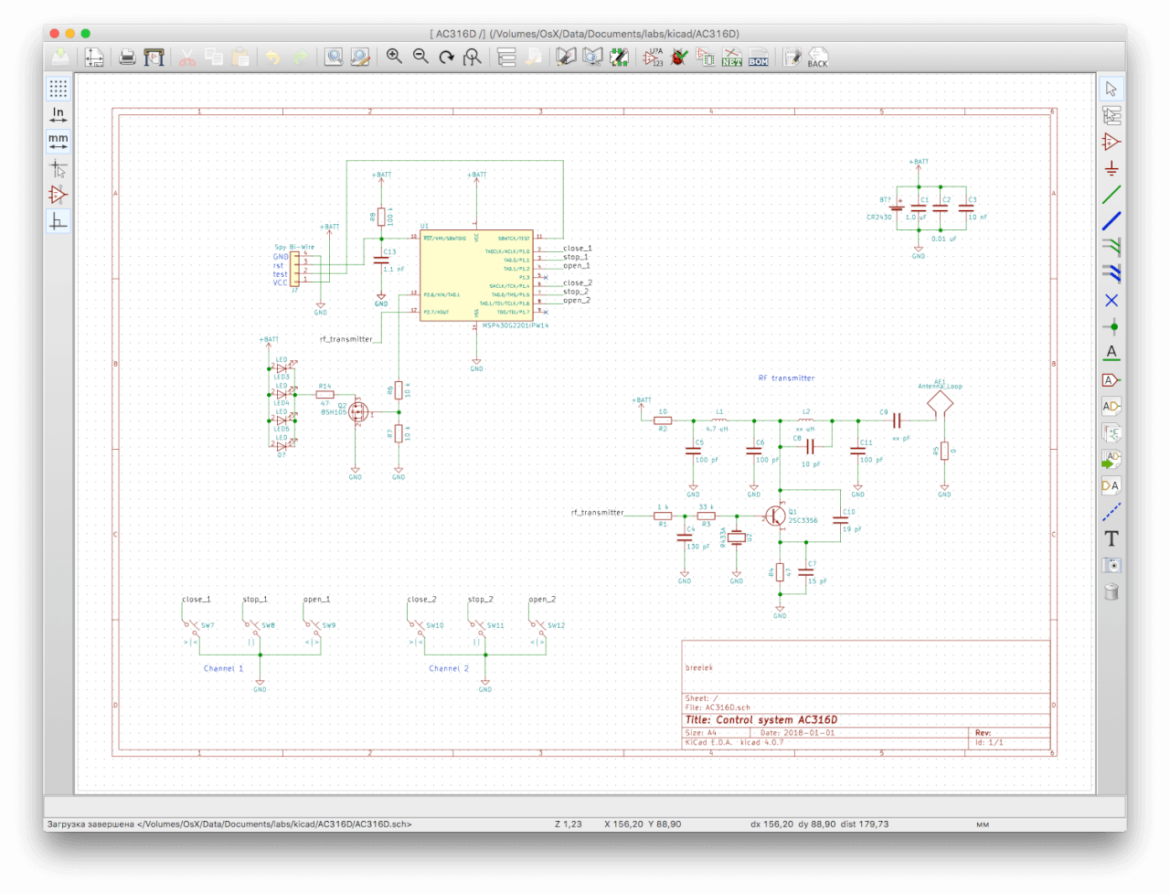This screenshot has width=1170, height=894.
Task: Select the Place junction tool
Action: [1111, 327]
